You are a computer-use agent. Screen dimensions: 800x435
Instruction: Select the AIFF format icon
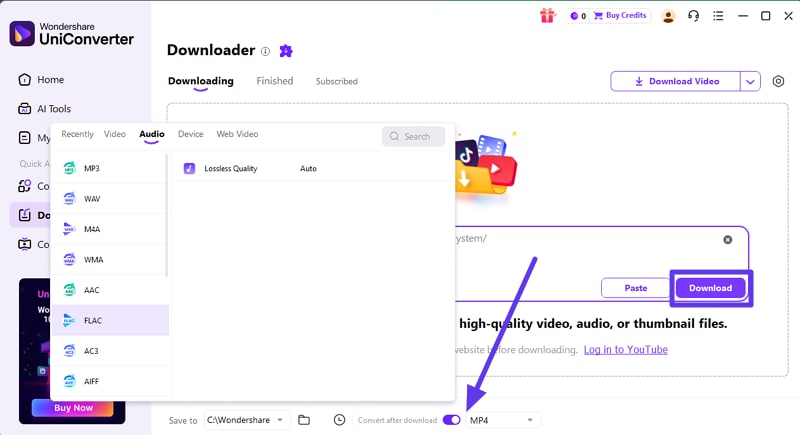(x=69, y=381)
